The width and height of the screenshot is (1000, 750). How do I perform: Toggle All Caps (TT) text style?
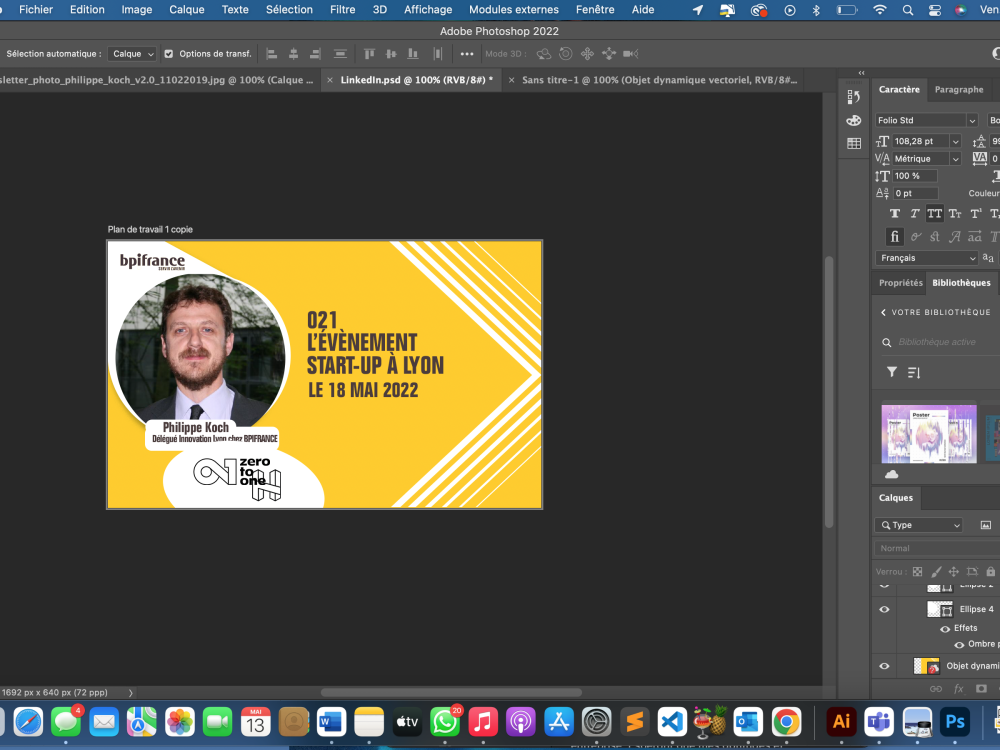(x=934, y=214)
